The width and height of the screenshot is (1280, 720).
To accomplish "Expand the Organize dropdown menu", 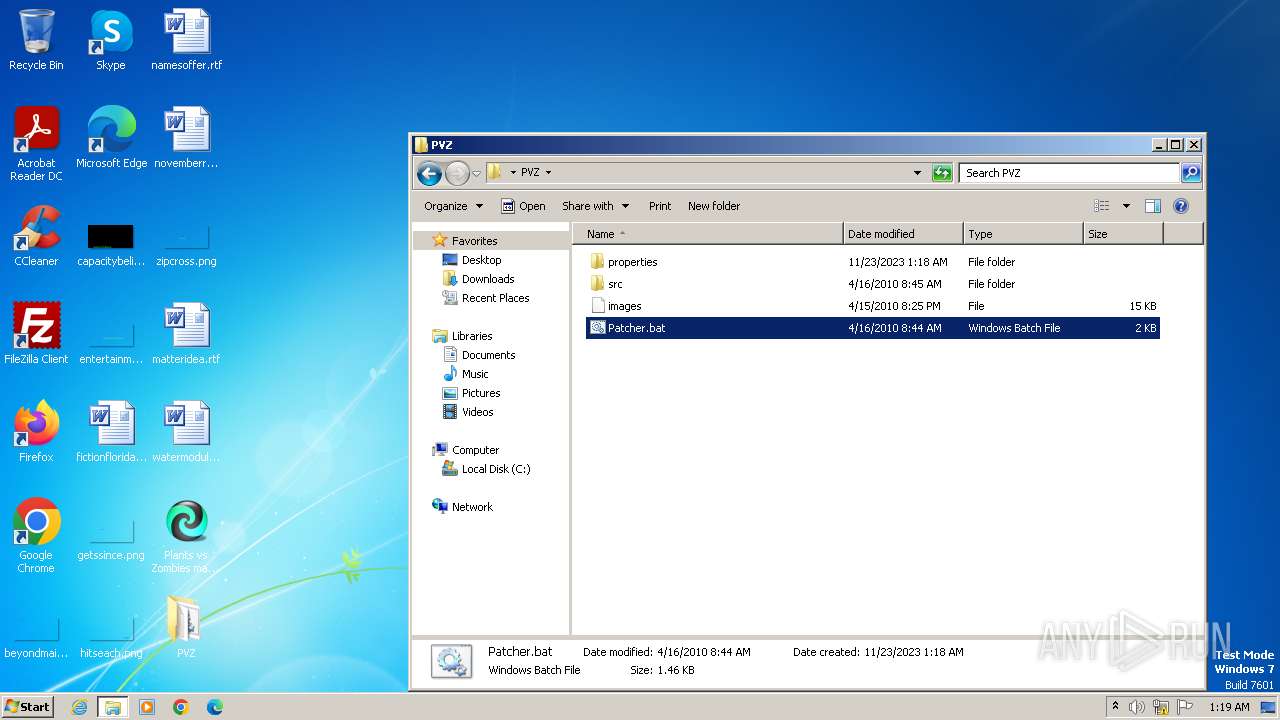I will tap(453, 206).
